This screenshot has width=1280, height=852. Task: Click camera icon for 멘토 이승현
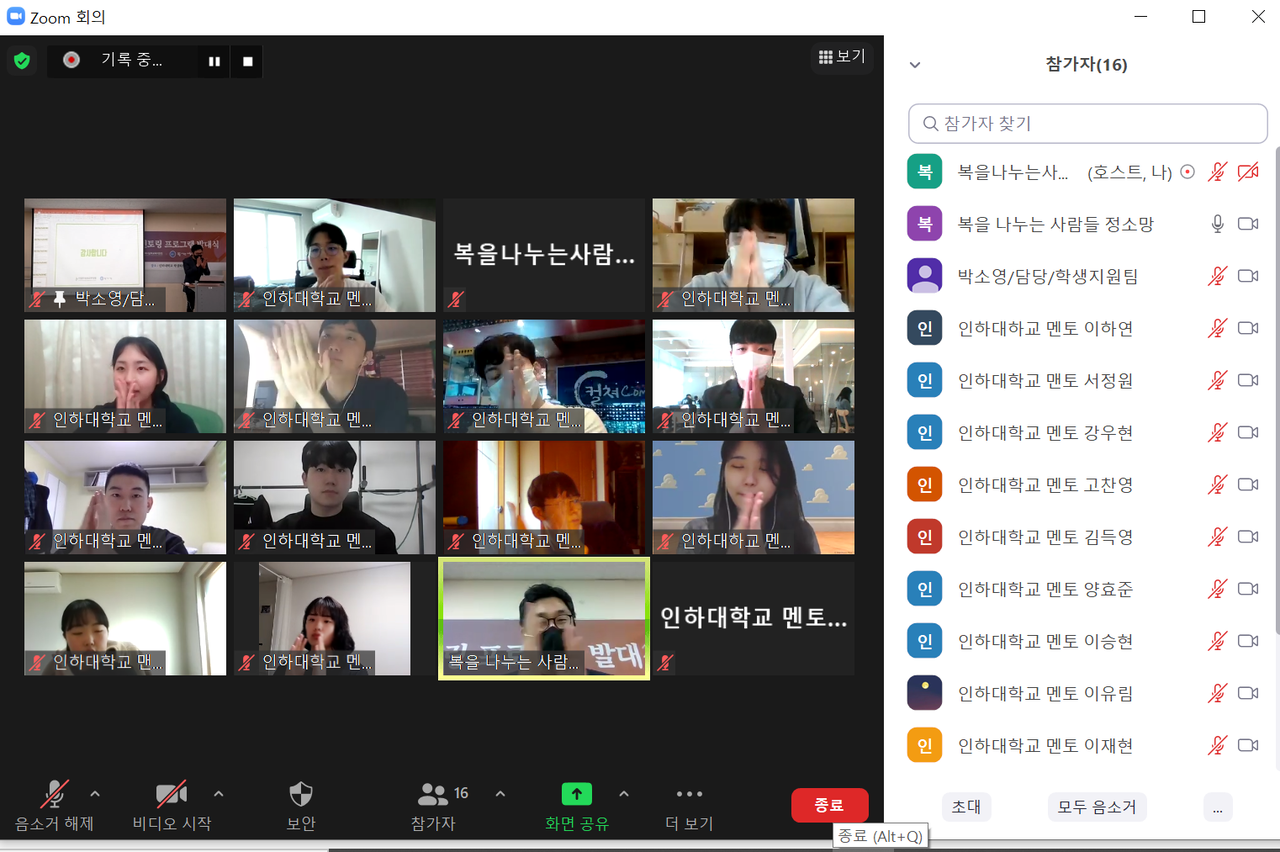1248,640
